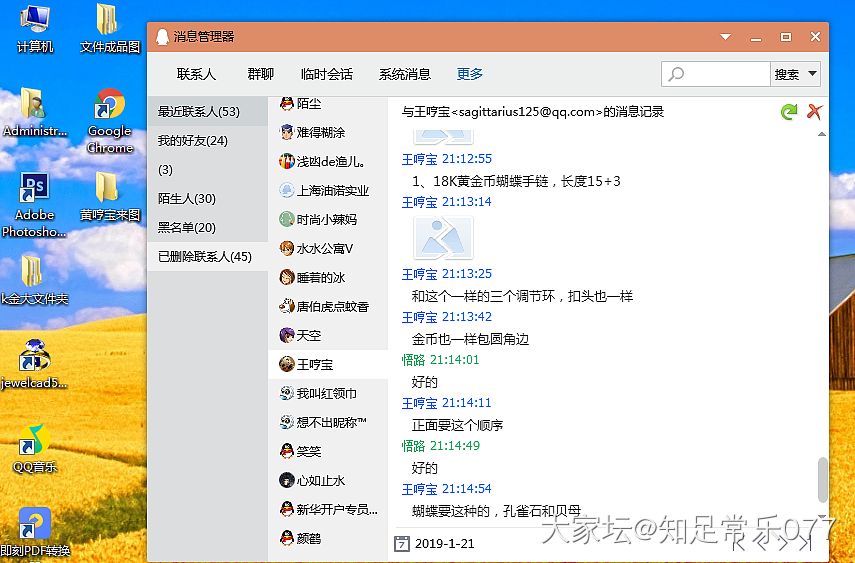This screenshot has width=855, height=563.
Task: Select the 我的好友(24) group
Action: [193, 141]
